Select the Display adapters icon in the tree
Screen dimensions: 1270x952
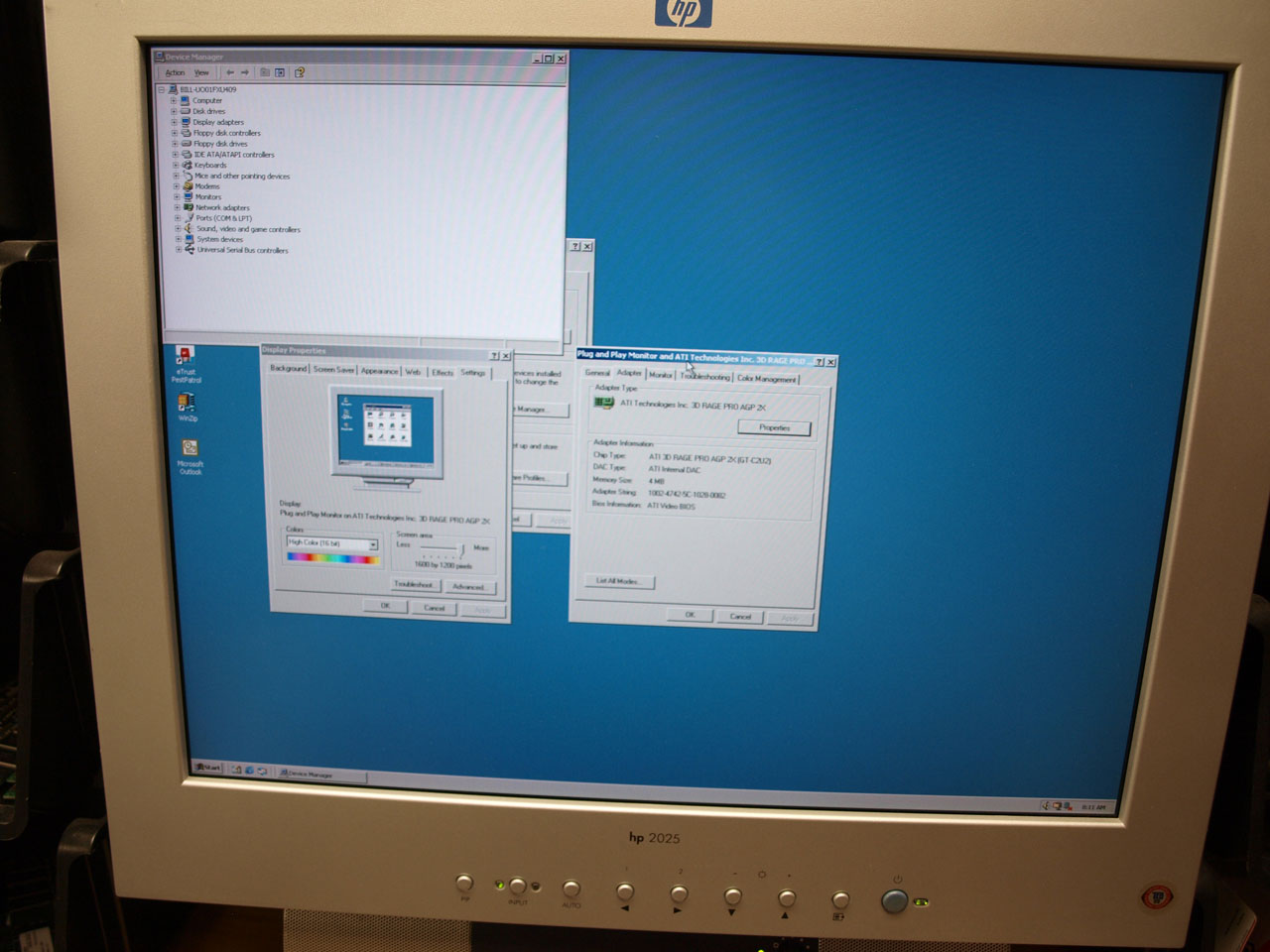pos(186,122)
